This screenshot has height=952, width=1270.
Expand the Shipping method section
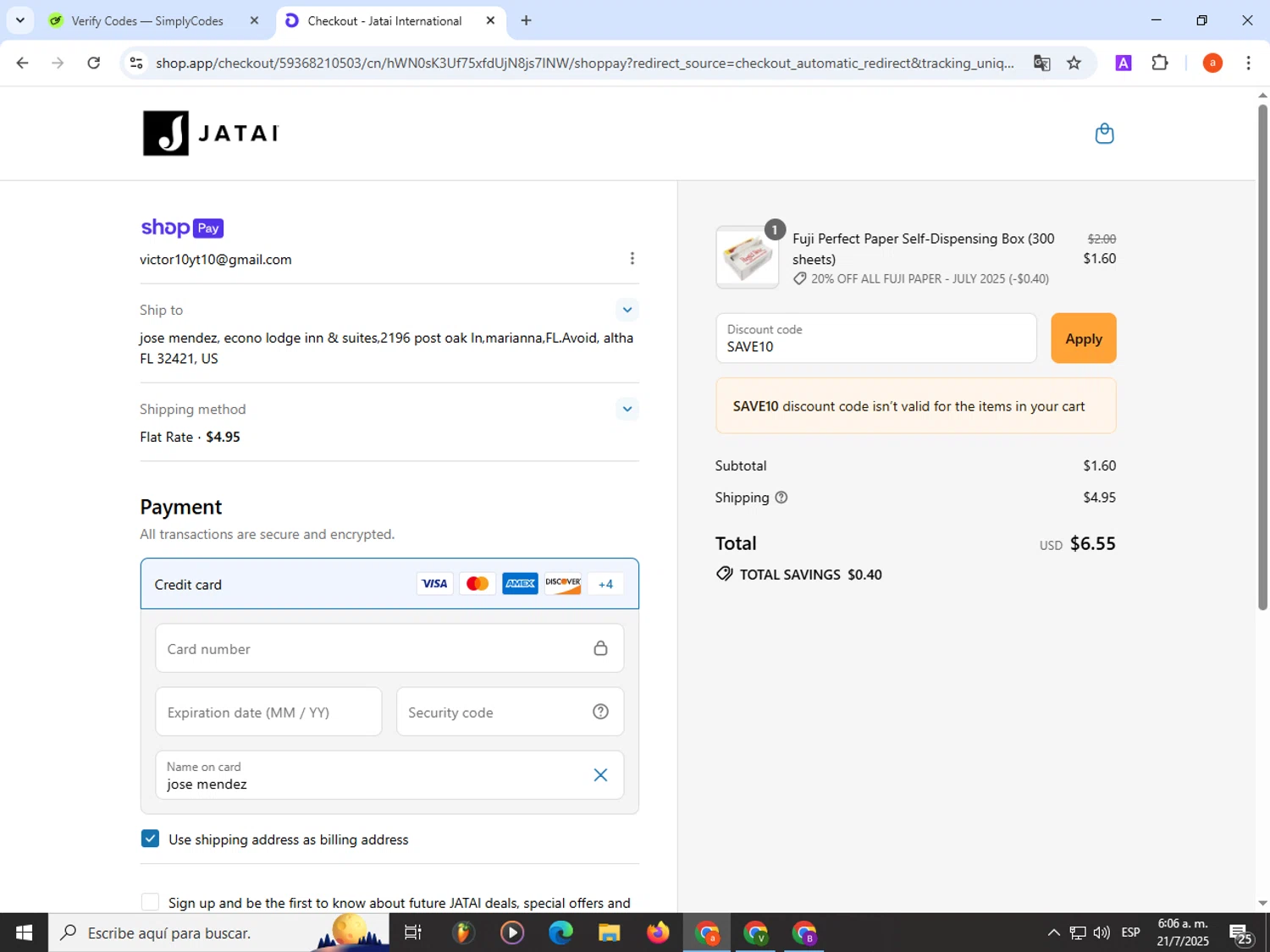point(627,409)
